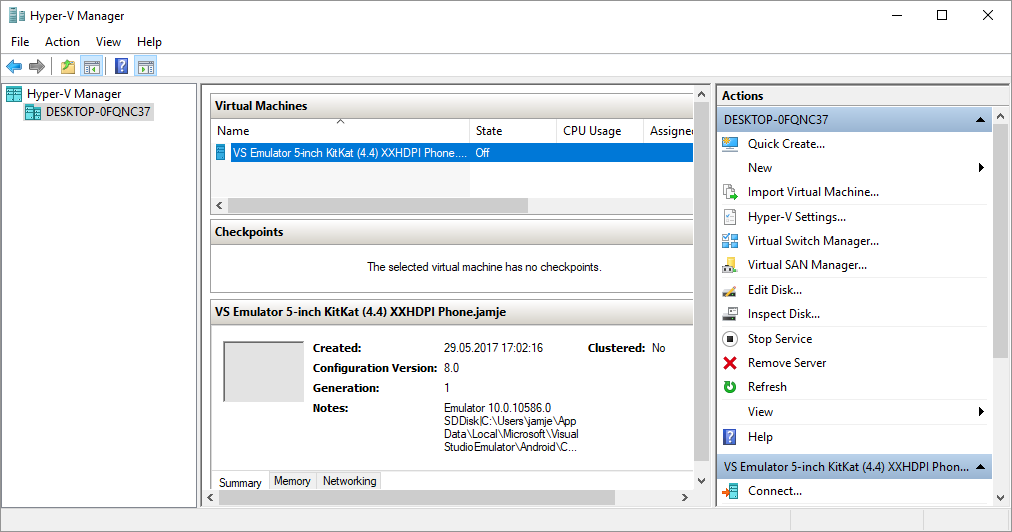Click the center pane vertical scrollbar thumb
1012x532 pixels.
pos(702,281)
